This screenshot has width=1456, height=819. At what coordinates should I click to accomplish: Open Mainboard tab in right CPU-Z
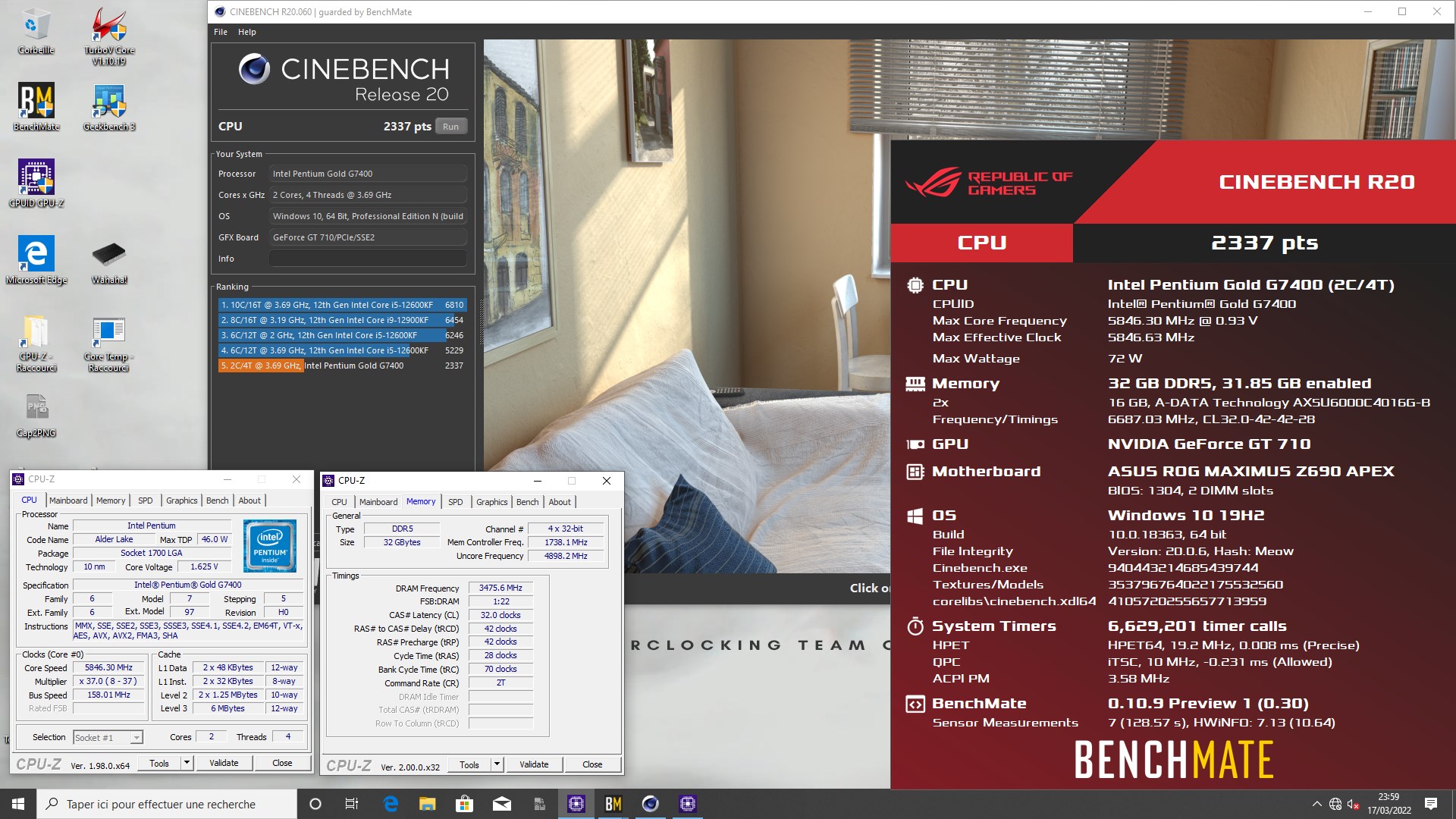coord(378,502)
